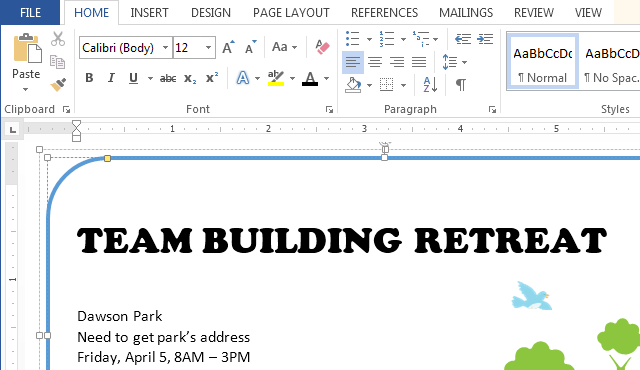Image resolution: width=640 pixels, height=370 pixels.
Task: Open the Calibri (Body) font name dropdown
Action: (x=165, y=48)
